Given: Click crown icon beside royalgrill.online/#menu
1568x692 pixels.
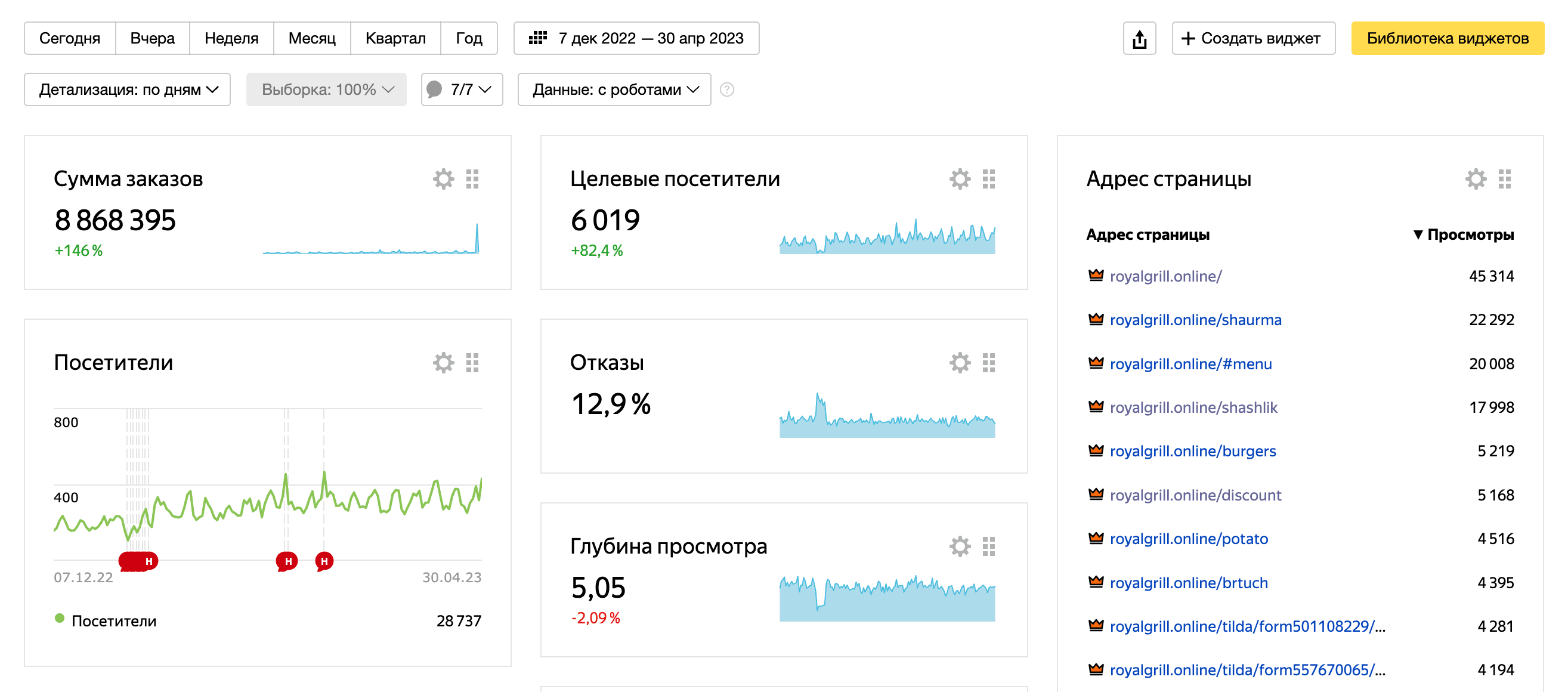Looking at the screenshot, I should tap(1096, 363).
